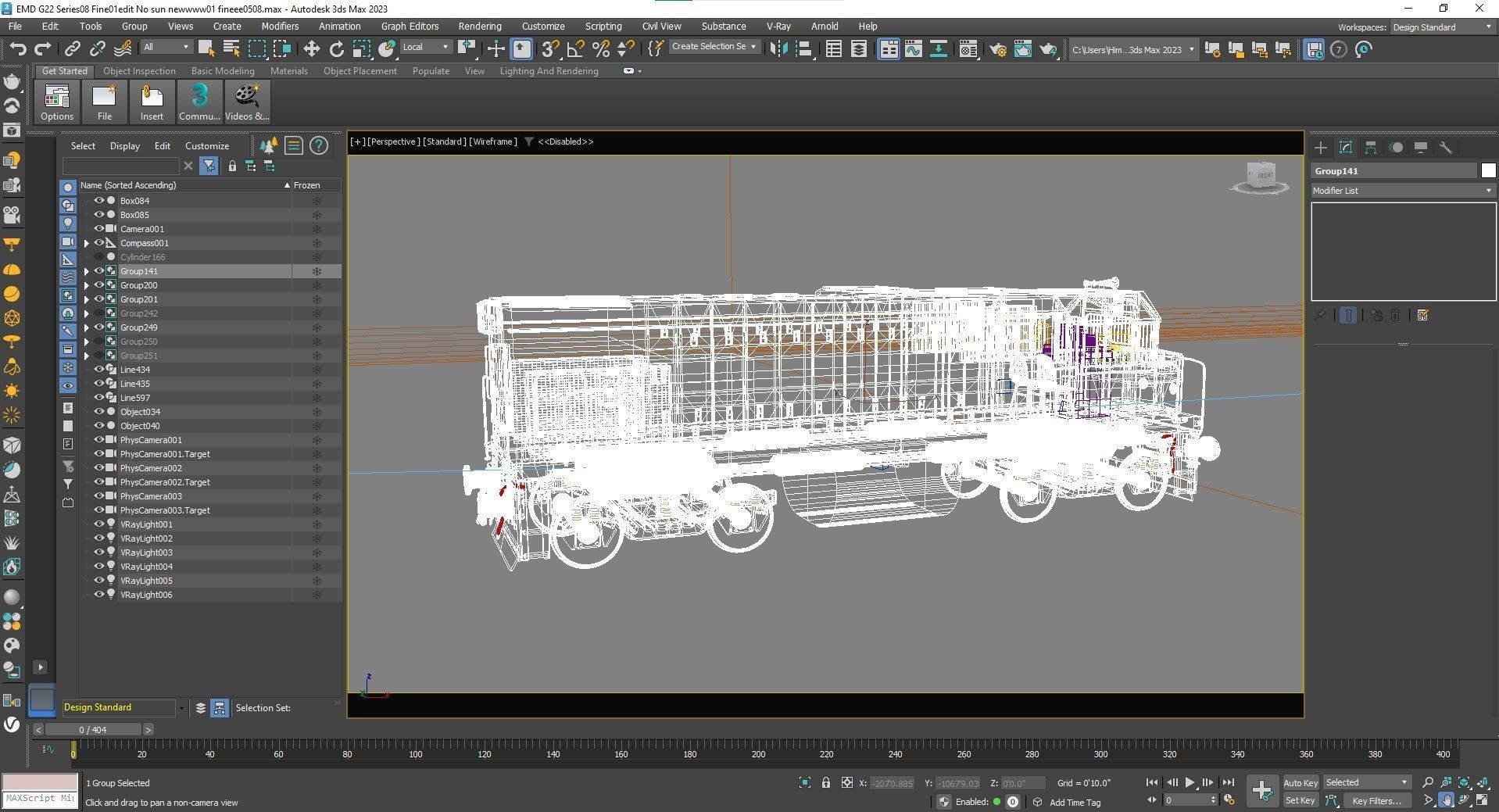Open the Utilities wrench panel

point(1445,148)
